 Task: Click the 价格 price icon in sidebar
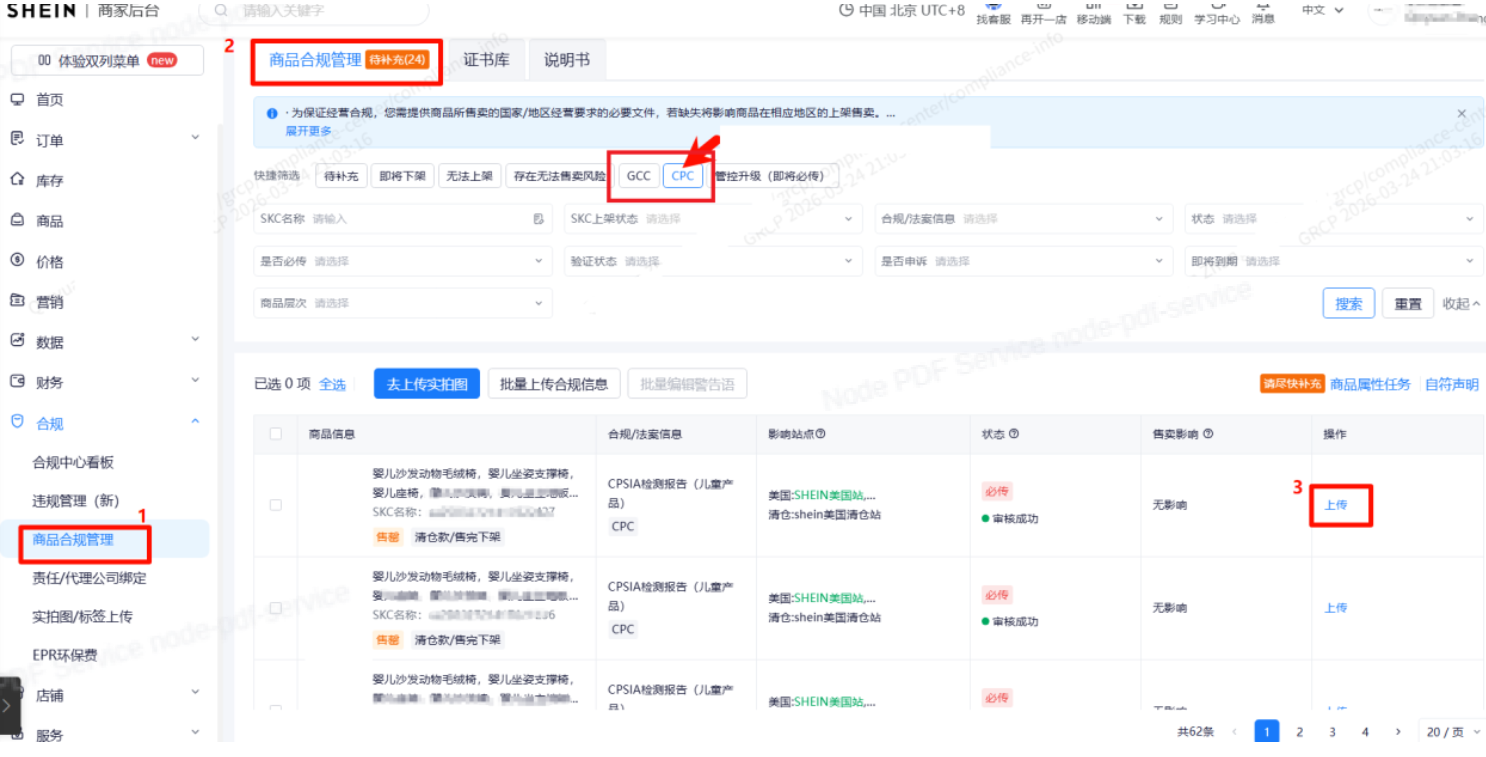[16, 260]
